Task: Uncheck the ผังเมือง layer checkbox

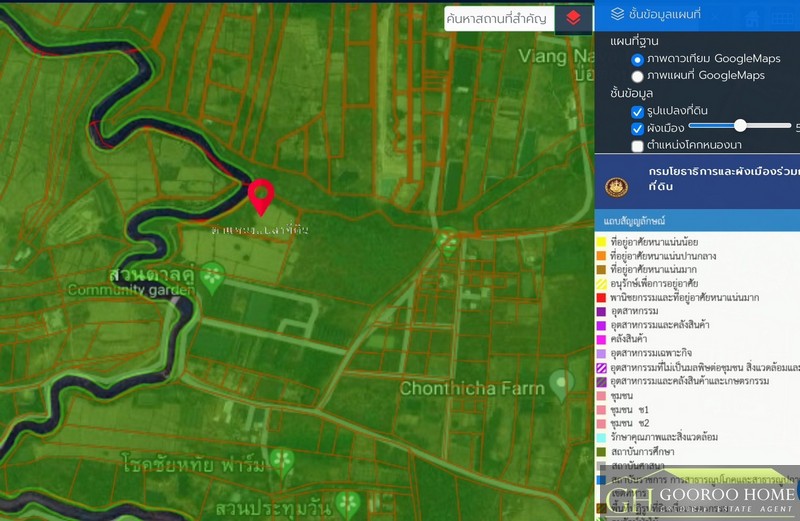Action: 637,128
